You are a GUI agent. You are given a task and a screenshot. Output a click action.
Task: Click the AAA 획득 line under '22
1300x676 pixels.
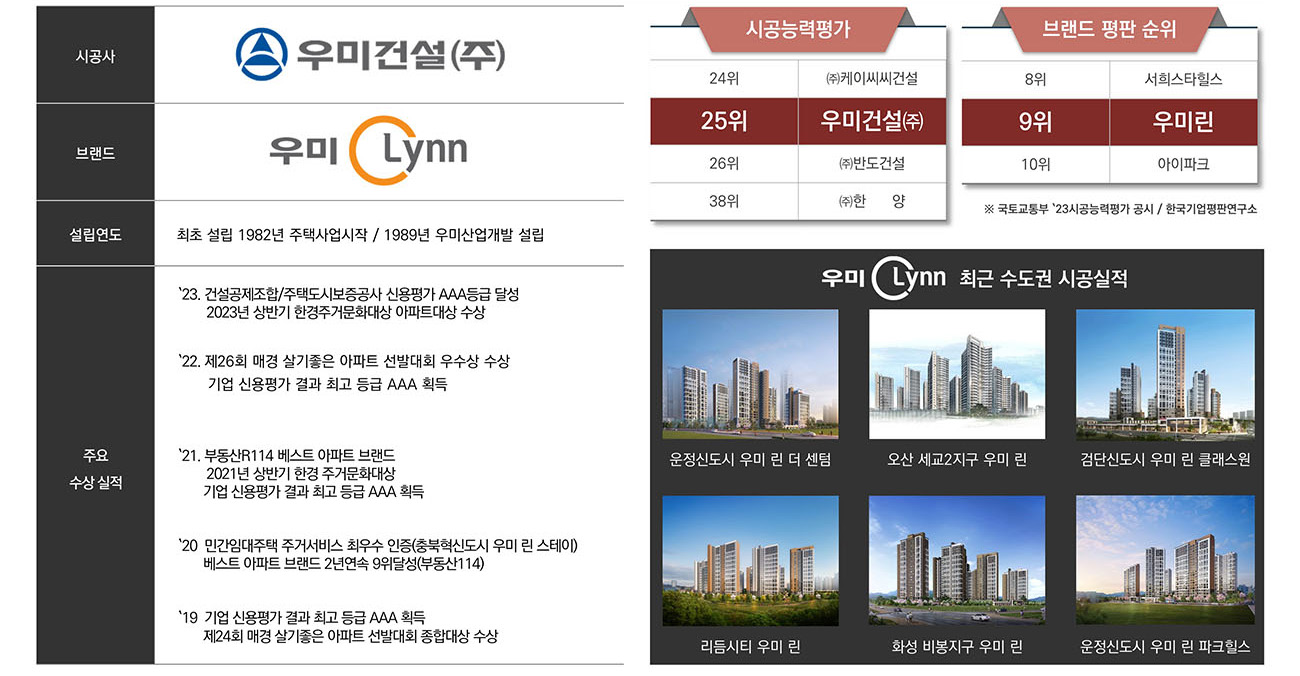tap(326, 384)
